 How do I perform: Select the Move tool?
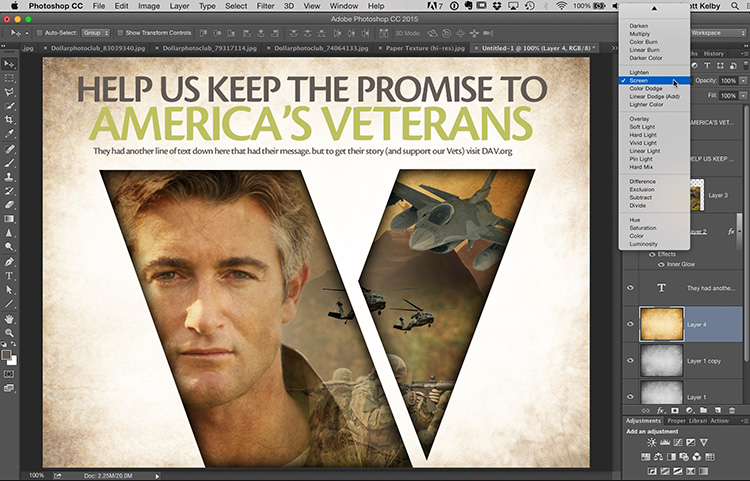pyautogui.click(x=9, y=63)
